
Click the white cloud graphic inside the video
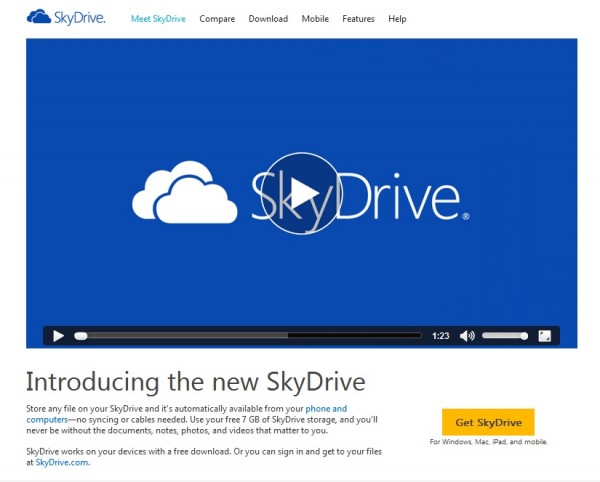(x=184, y=192)
